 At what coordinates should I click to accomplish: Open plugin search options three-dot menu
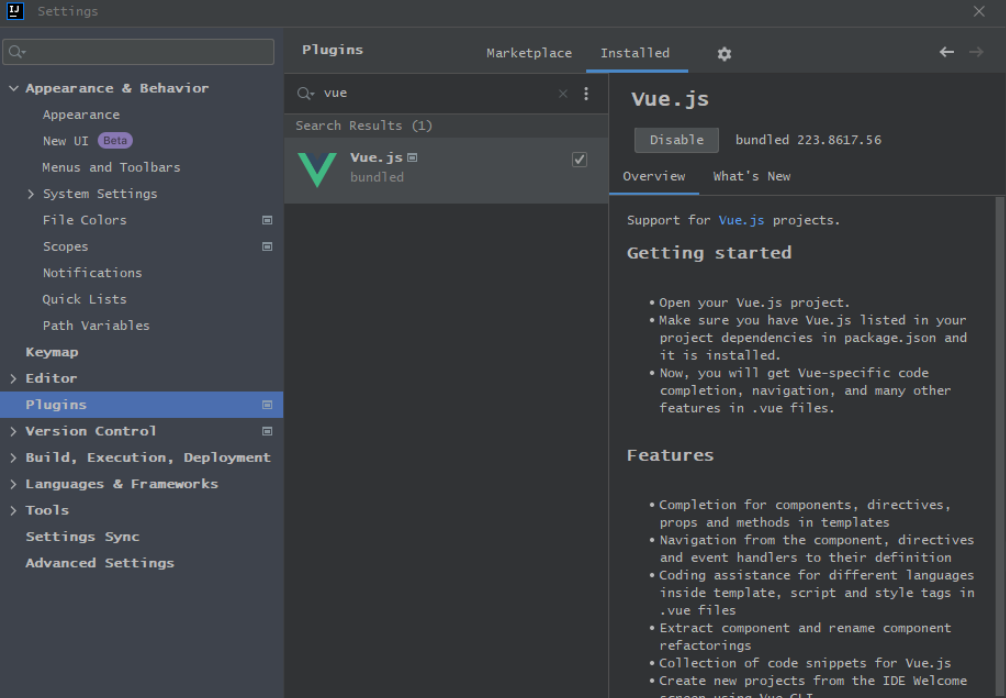click(586, 94)
